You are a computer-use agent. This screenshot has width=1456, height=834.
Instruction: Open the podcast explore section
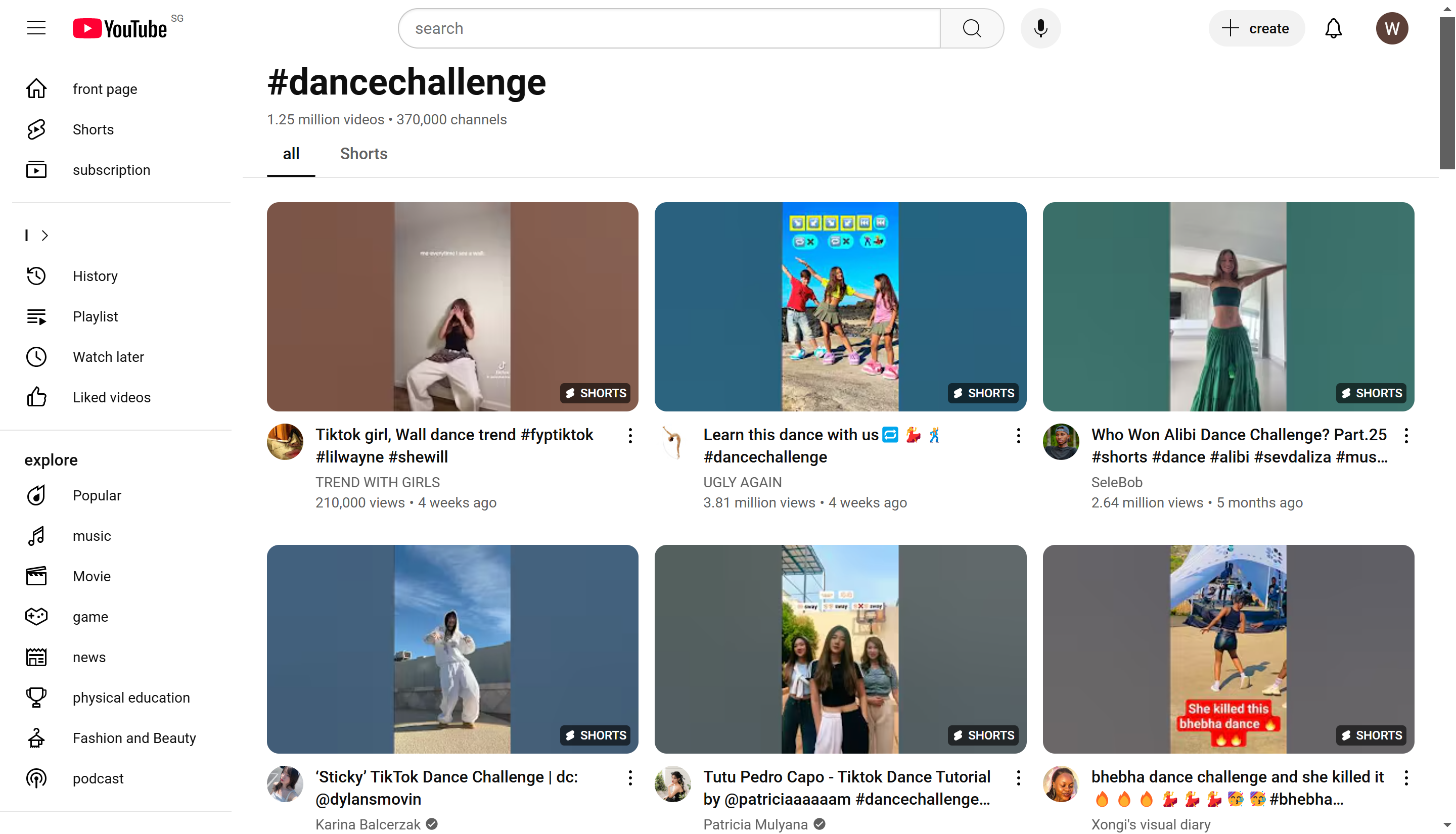pos(98,778)
